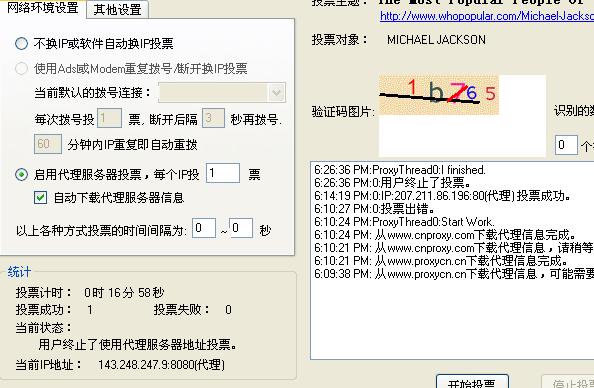594x388 pixels.
Task: Click the 投票成功 log entry line
Action: 443,196
